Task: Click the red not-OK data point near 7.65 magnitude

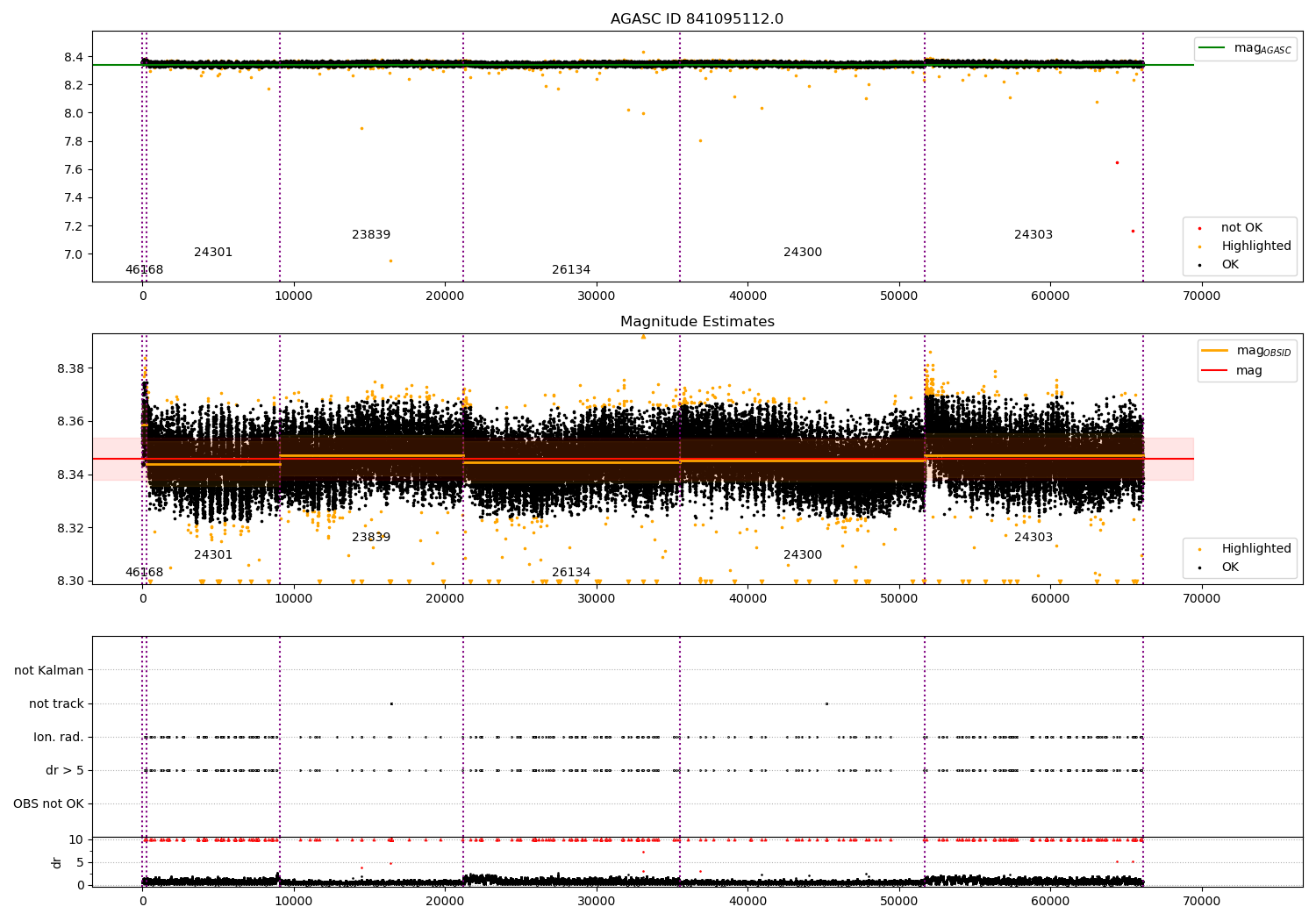Action: point(1117,162)
